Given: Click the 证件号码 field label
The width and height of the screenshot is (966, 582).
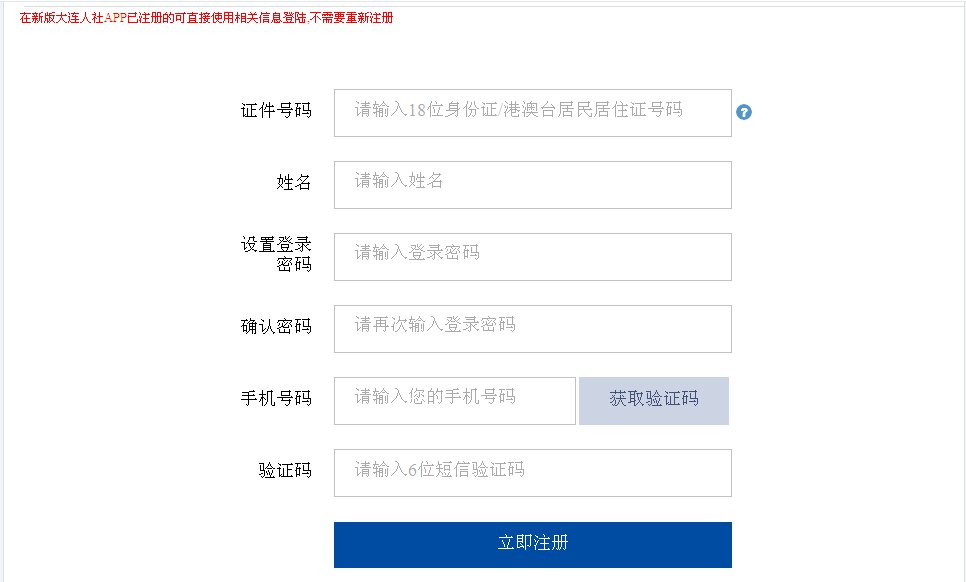Looking at the screenshot, I should click(x=276, y=111).
